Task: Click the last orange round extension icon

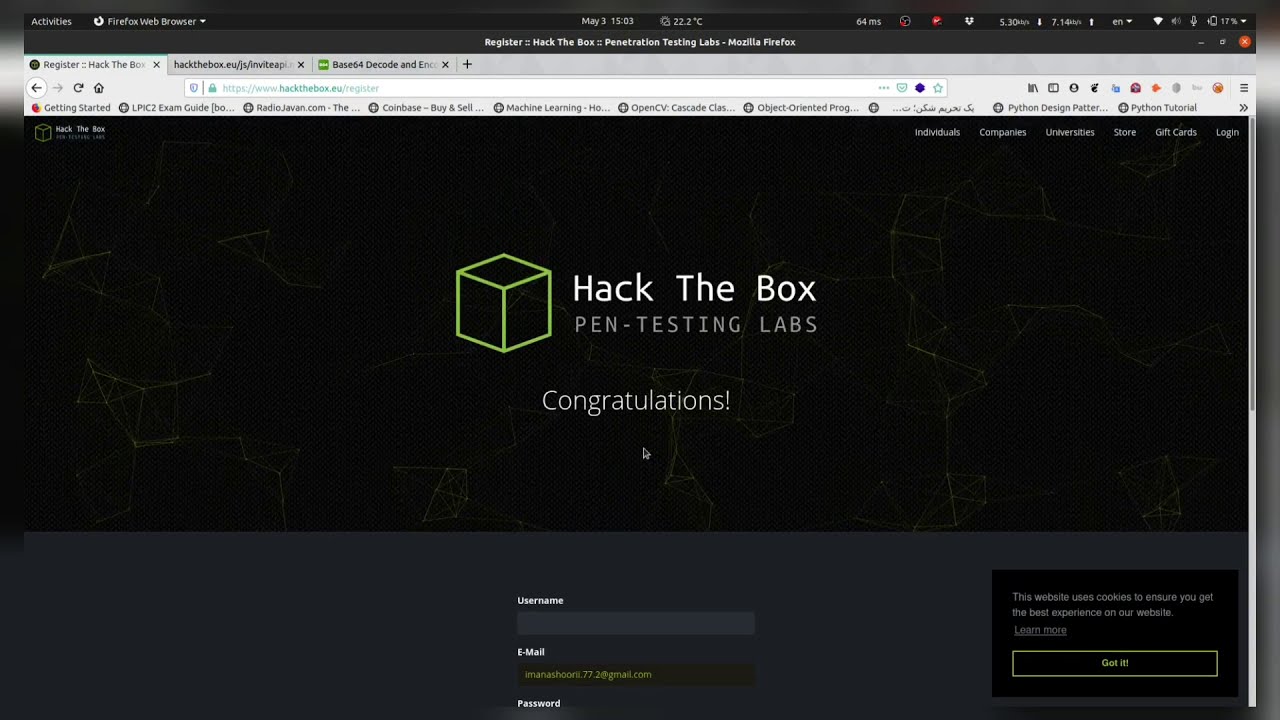Action: pos(1218,88)
